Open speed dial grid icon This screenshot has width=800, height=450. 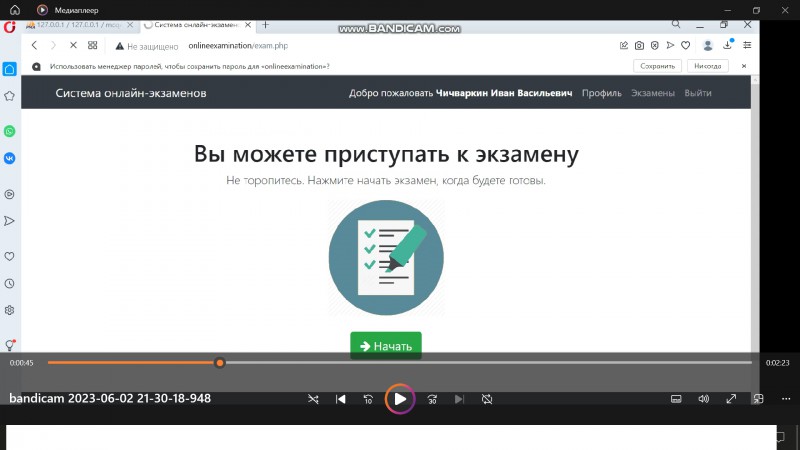[92, 45]
